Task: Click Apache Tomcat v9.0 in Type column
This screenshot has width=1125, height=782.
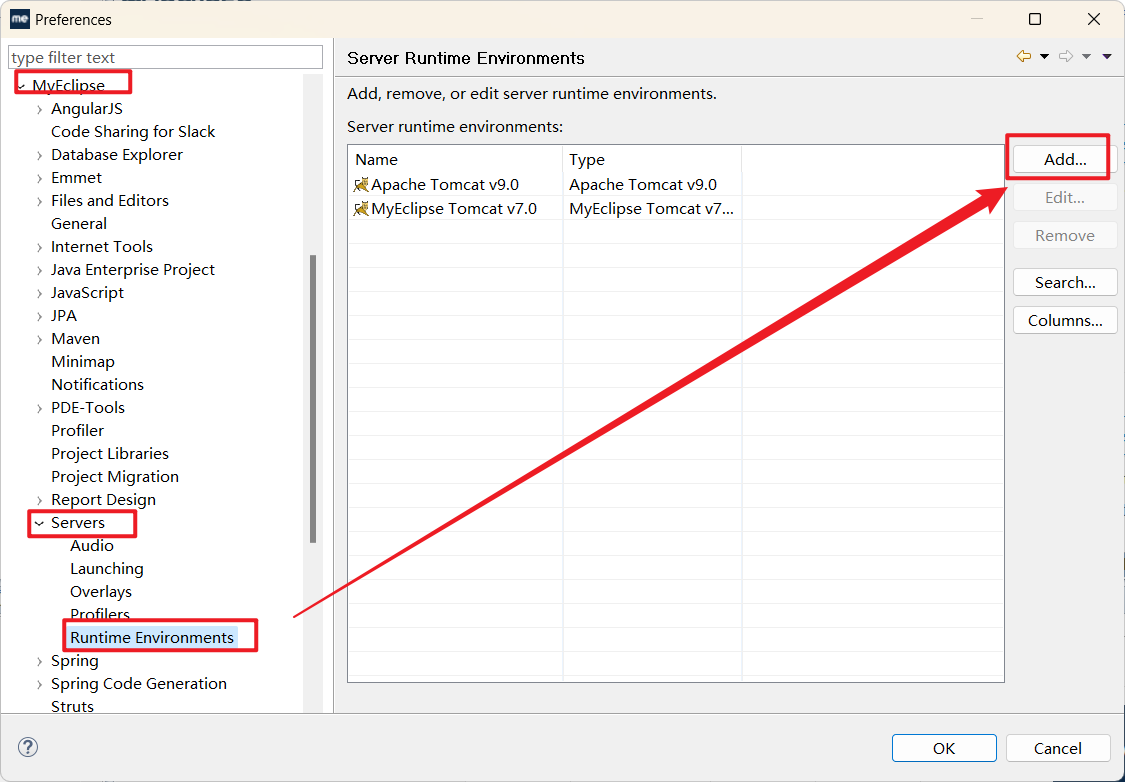Action: coord(643,184)
